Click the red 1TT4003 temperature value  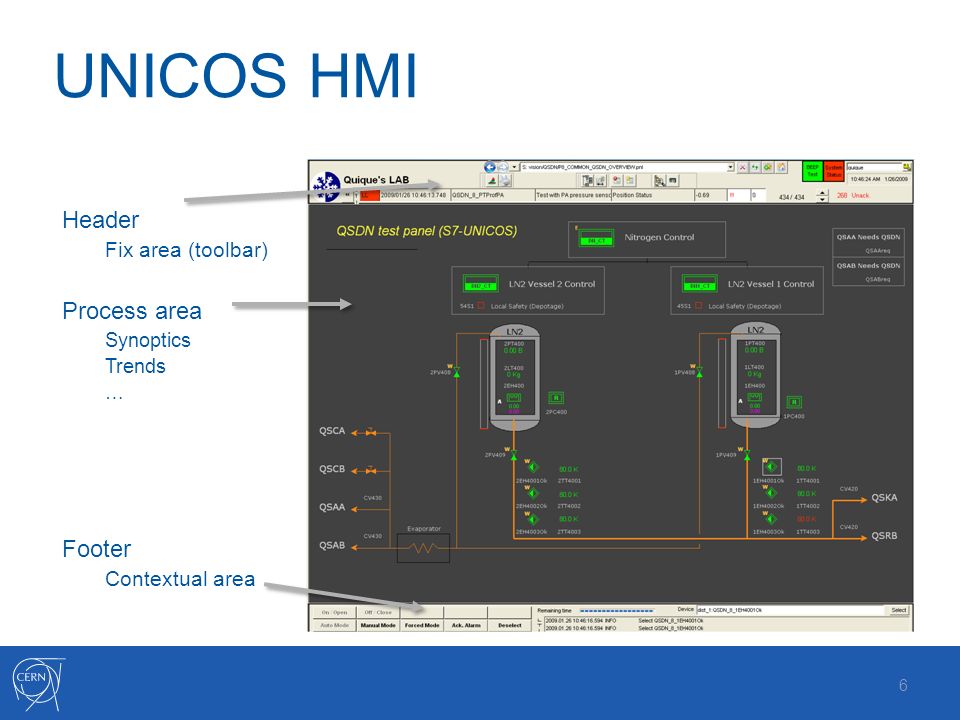pyautogui.click(x=806, y=519)
